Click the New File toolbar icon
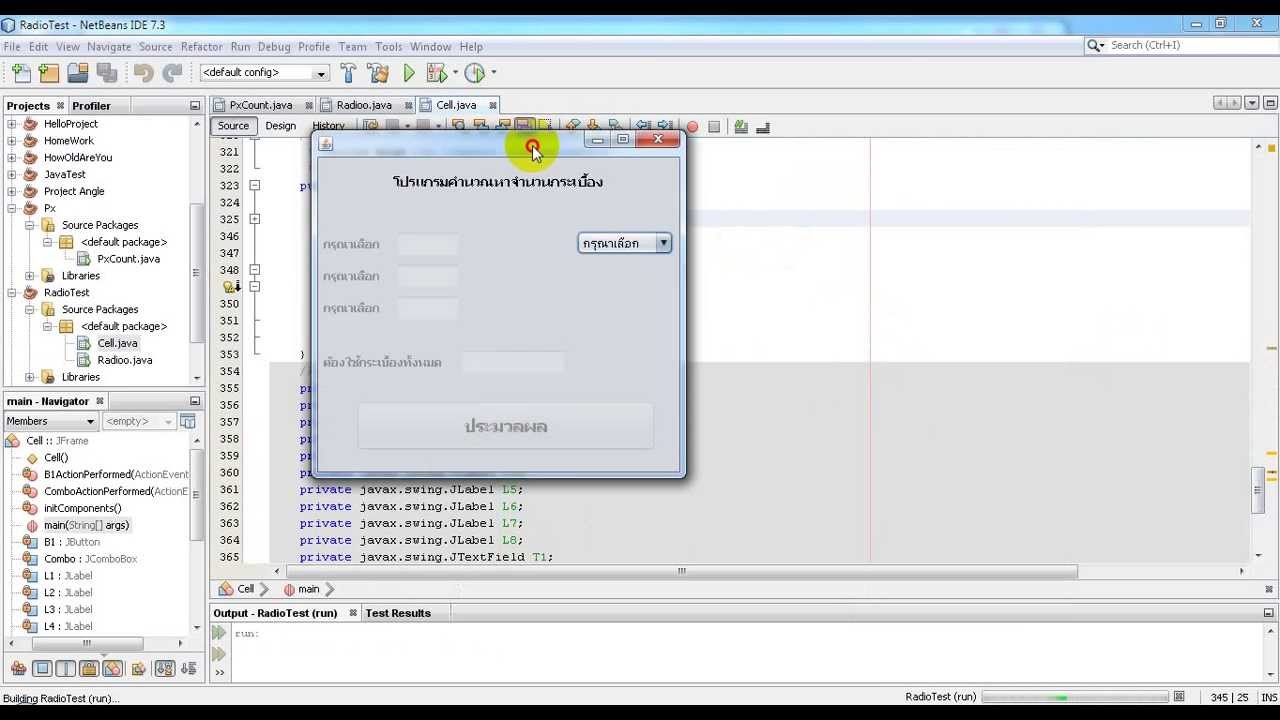Screen dimensions: 1280x720 [x=21, y=73]
